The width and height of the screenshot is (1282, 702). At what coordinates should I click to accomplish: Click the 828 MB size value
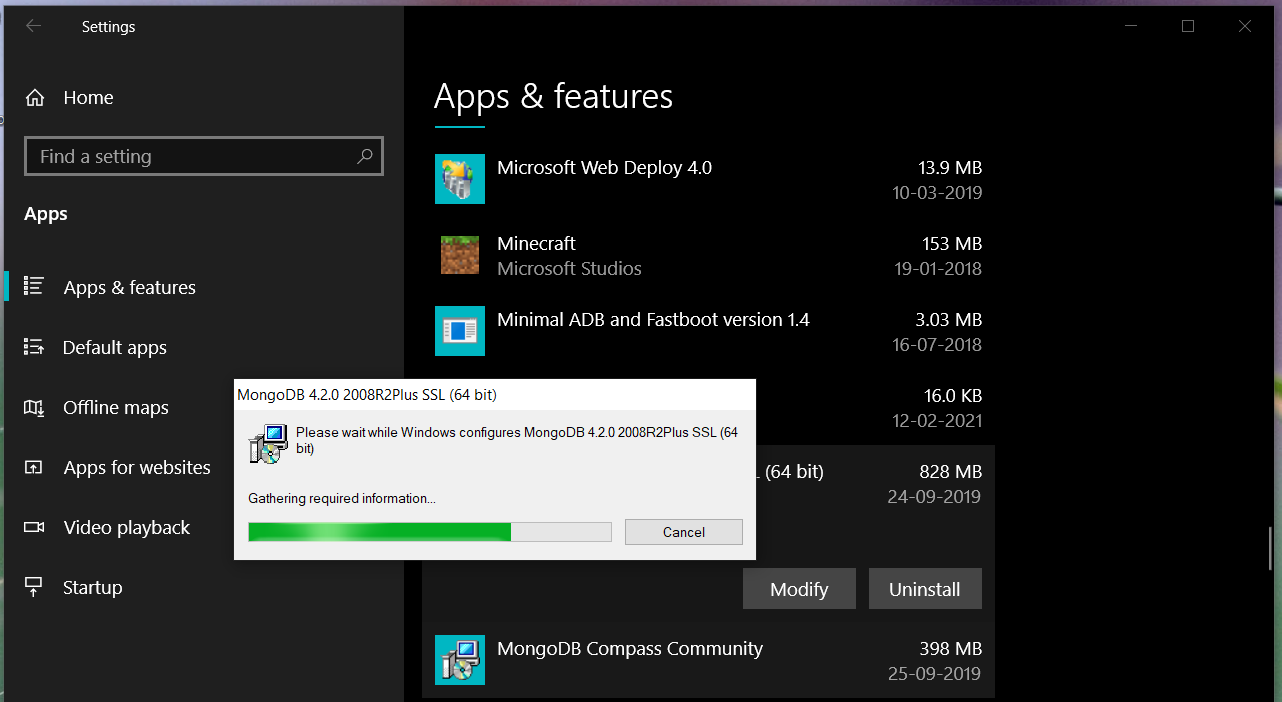click(x=951, y=471)
